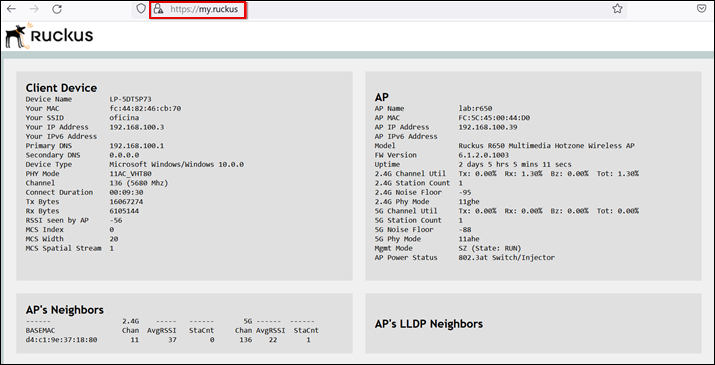The height and width of the screenshot is (365, 715).
Task: Select neighbor 2.4G channel value 11
Action: 135,340
